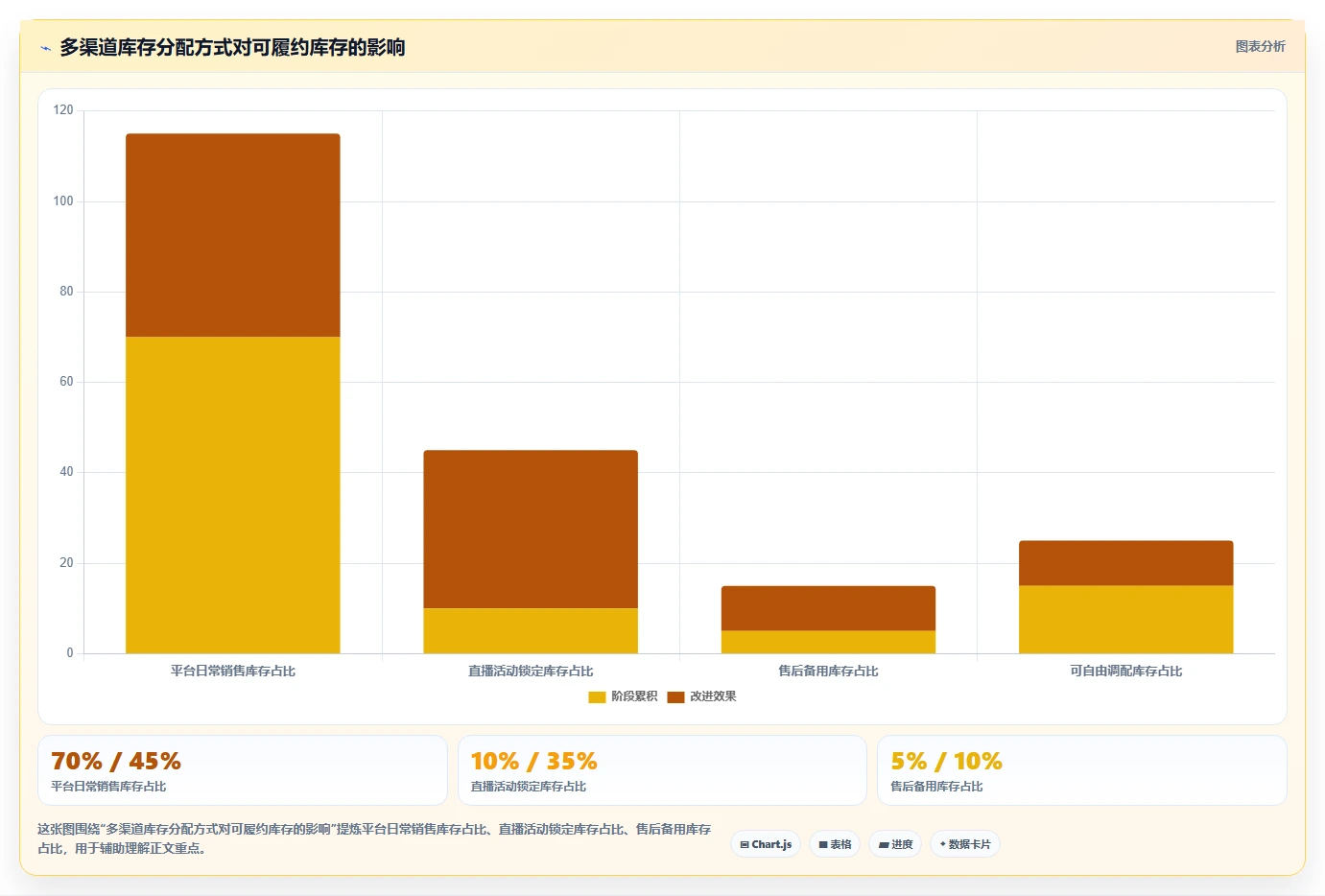1325x896 pixels.
Task: Toggle the 改进效果 legend item
Action: coord(702,696)
